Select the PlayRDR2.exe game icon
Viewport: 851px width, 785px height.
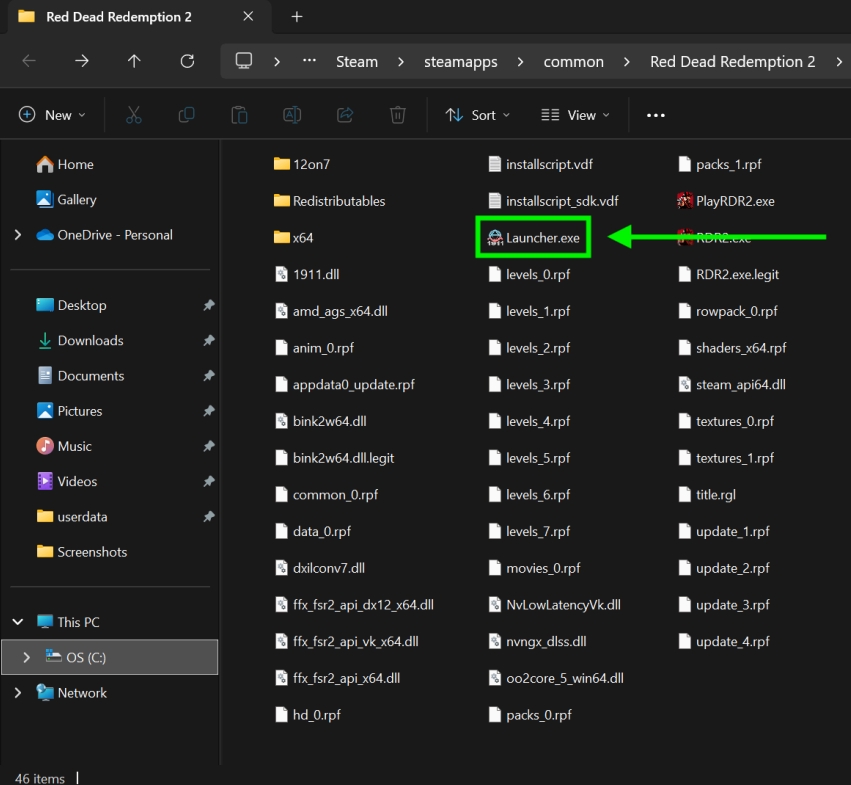click(x=684, y=201)
